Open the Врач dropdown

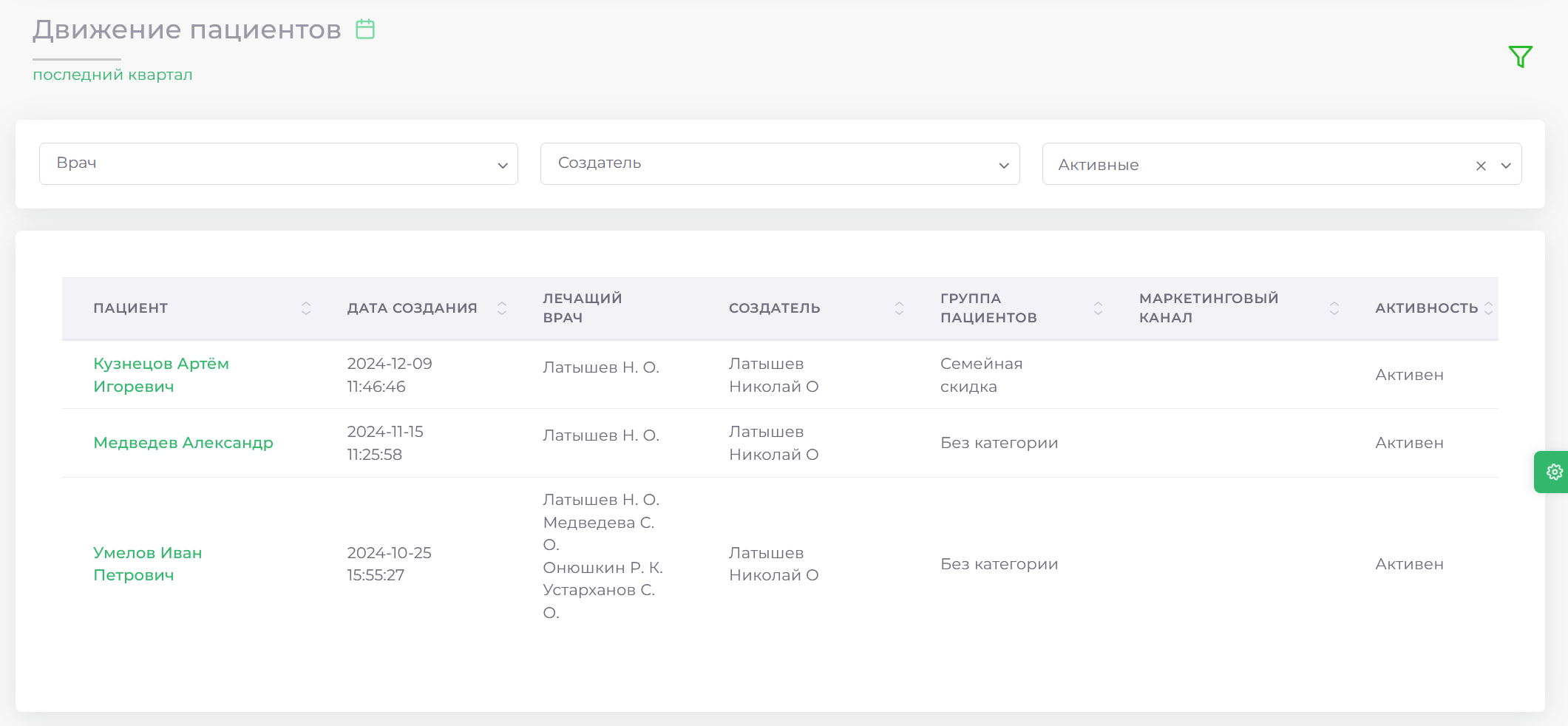[x=279, y=163]
